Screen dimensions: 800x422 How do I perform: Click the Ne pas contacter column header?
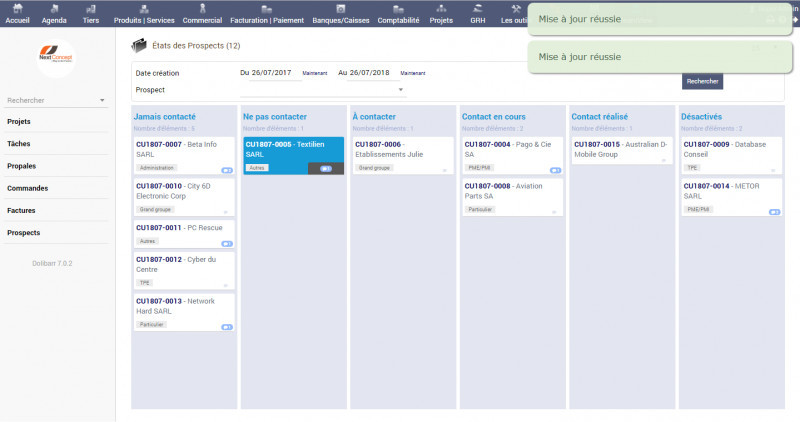[274, 117]
